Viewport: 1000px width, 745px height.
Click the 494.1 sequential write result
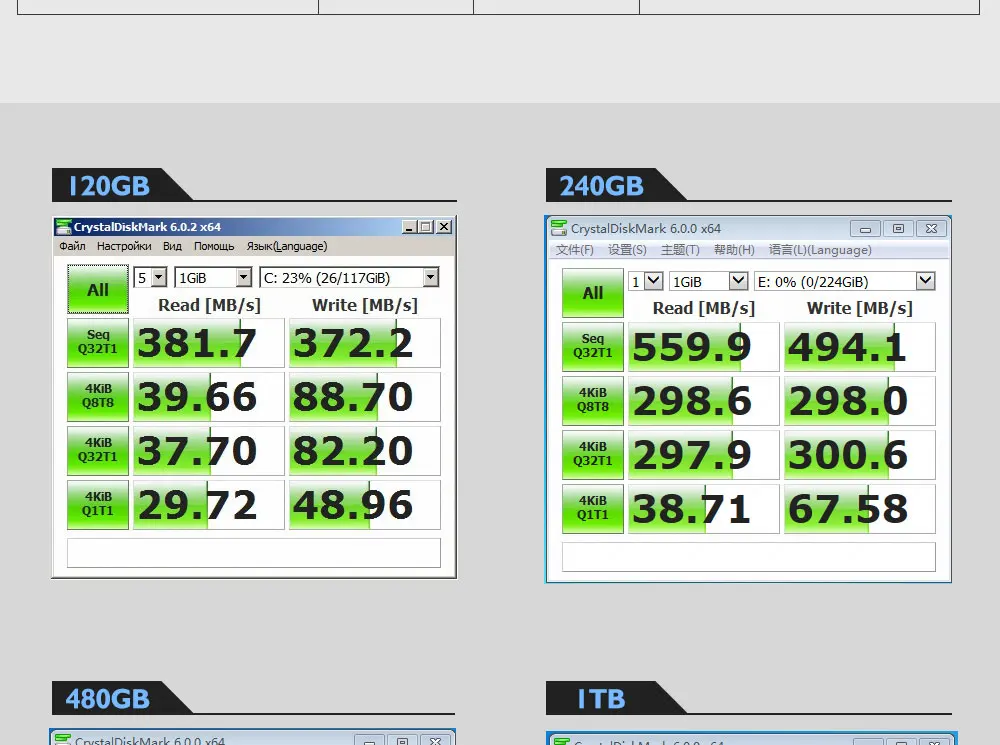point(860,347)
